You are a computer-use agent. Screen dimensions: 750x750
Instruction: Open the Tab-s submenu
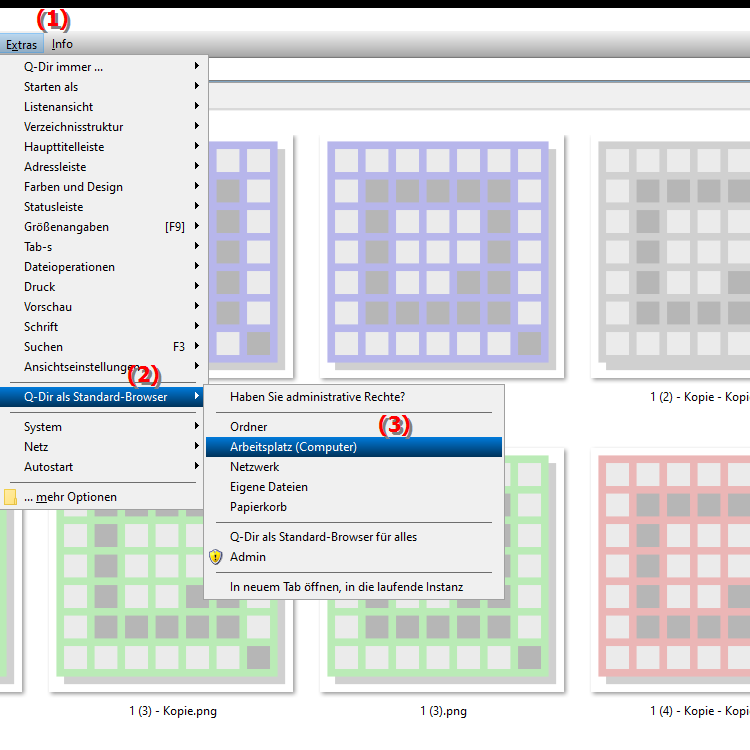click(104, 247)
